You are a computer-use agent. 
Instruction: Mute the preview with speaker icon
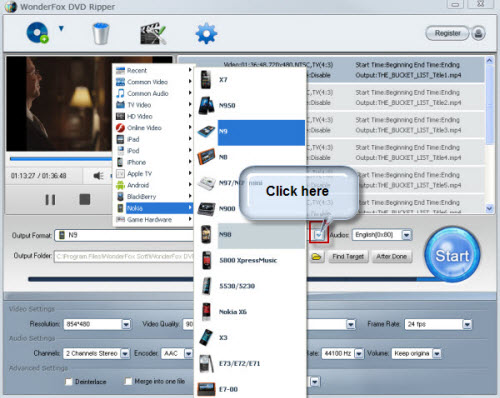pyautogui.click(x=98, y=176)
